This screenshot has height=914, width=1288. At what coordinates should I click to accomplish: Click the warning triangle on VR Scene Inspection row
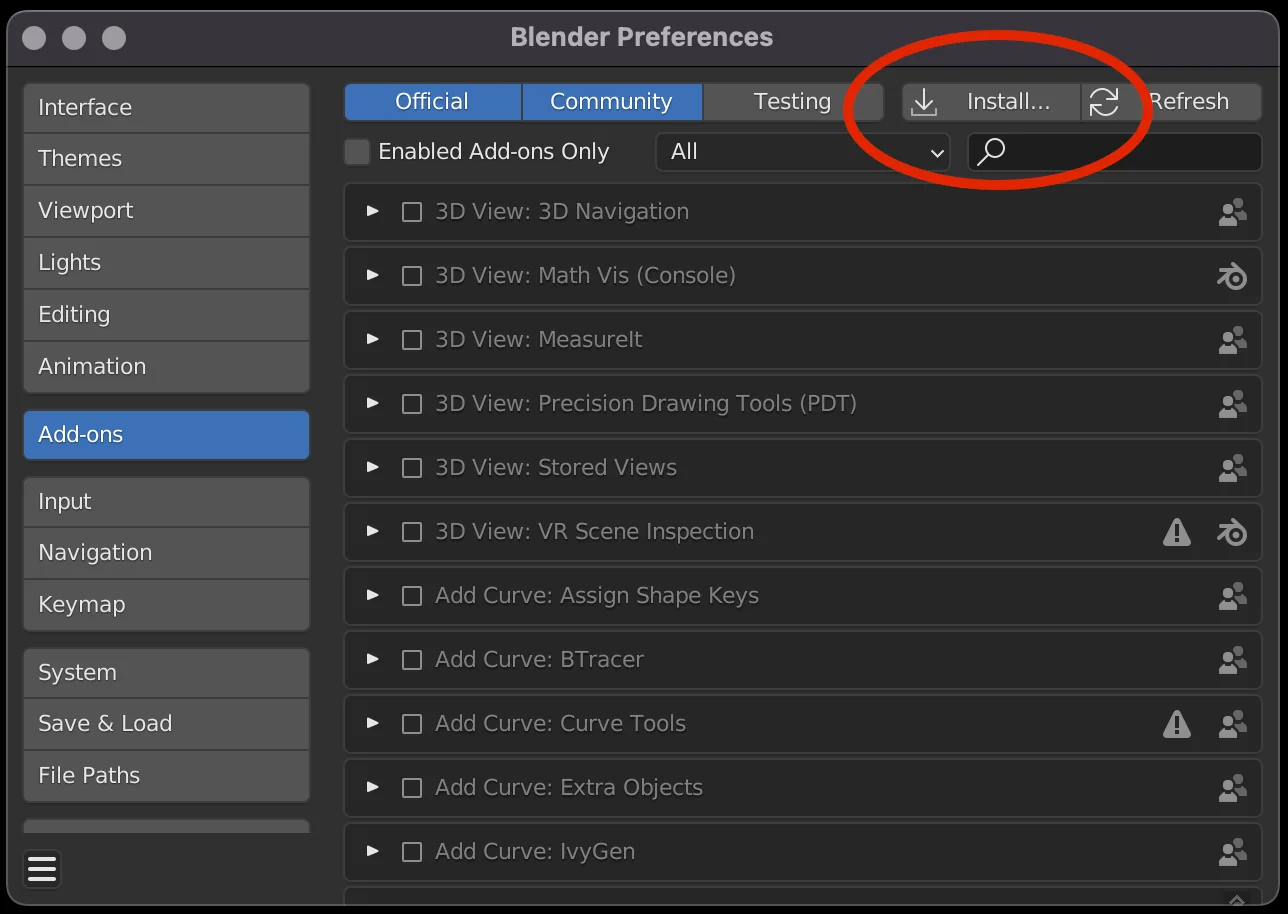coord(1177,532)
